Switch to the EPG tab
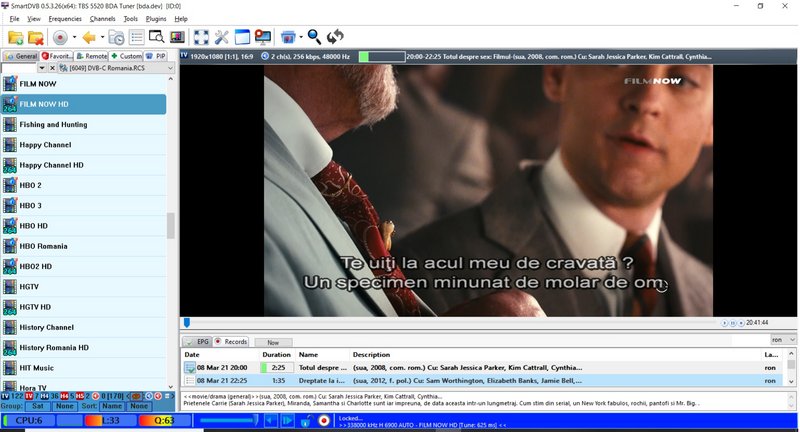 pyautogui.click(x=196, y=342)
